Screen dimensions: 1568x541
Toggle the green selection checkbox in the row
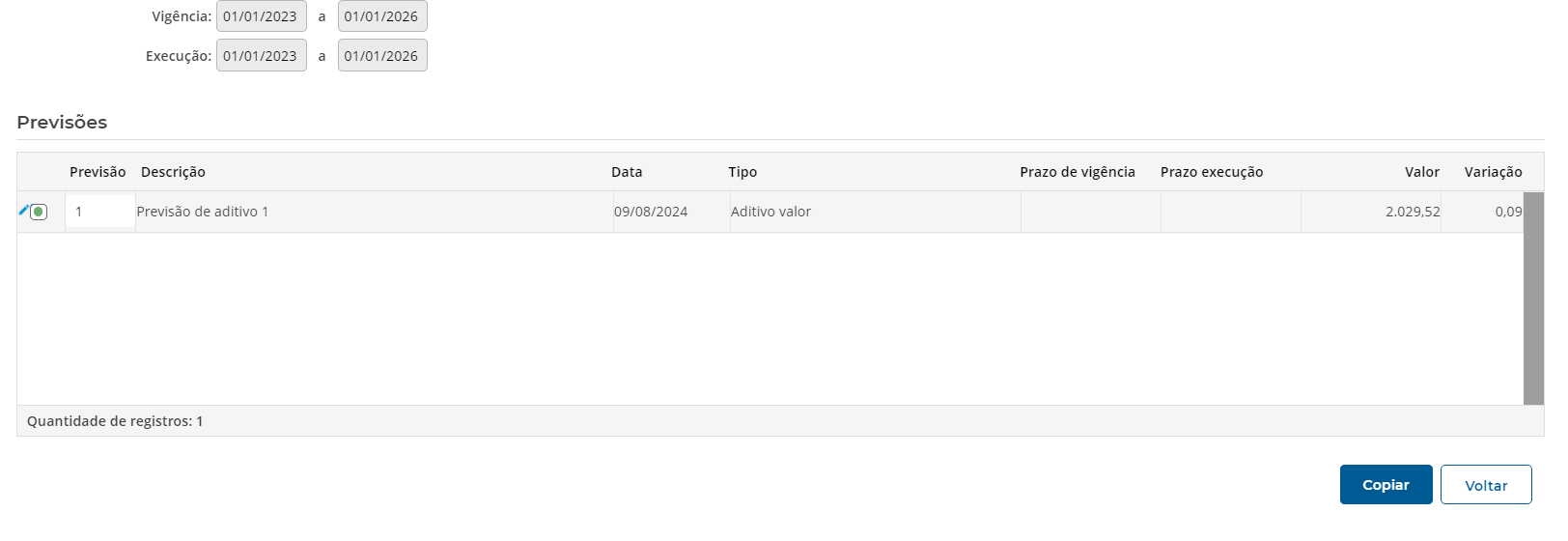39,212
